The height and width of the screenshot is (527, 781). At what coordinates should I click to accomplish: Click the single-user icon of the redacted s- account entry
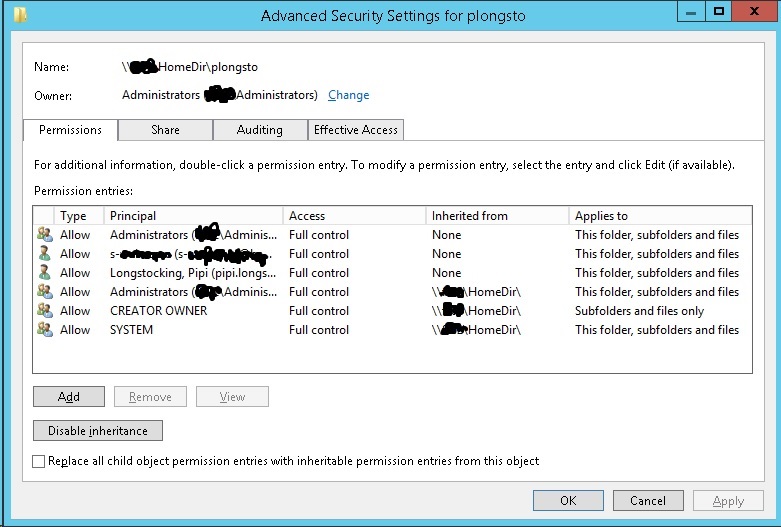click(45, 254)
